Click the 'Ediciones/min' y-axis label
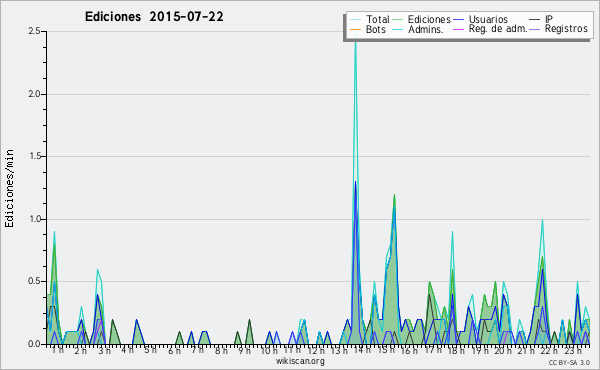 click(9, 188)
